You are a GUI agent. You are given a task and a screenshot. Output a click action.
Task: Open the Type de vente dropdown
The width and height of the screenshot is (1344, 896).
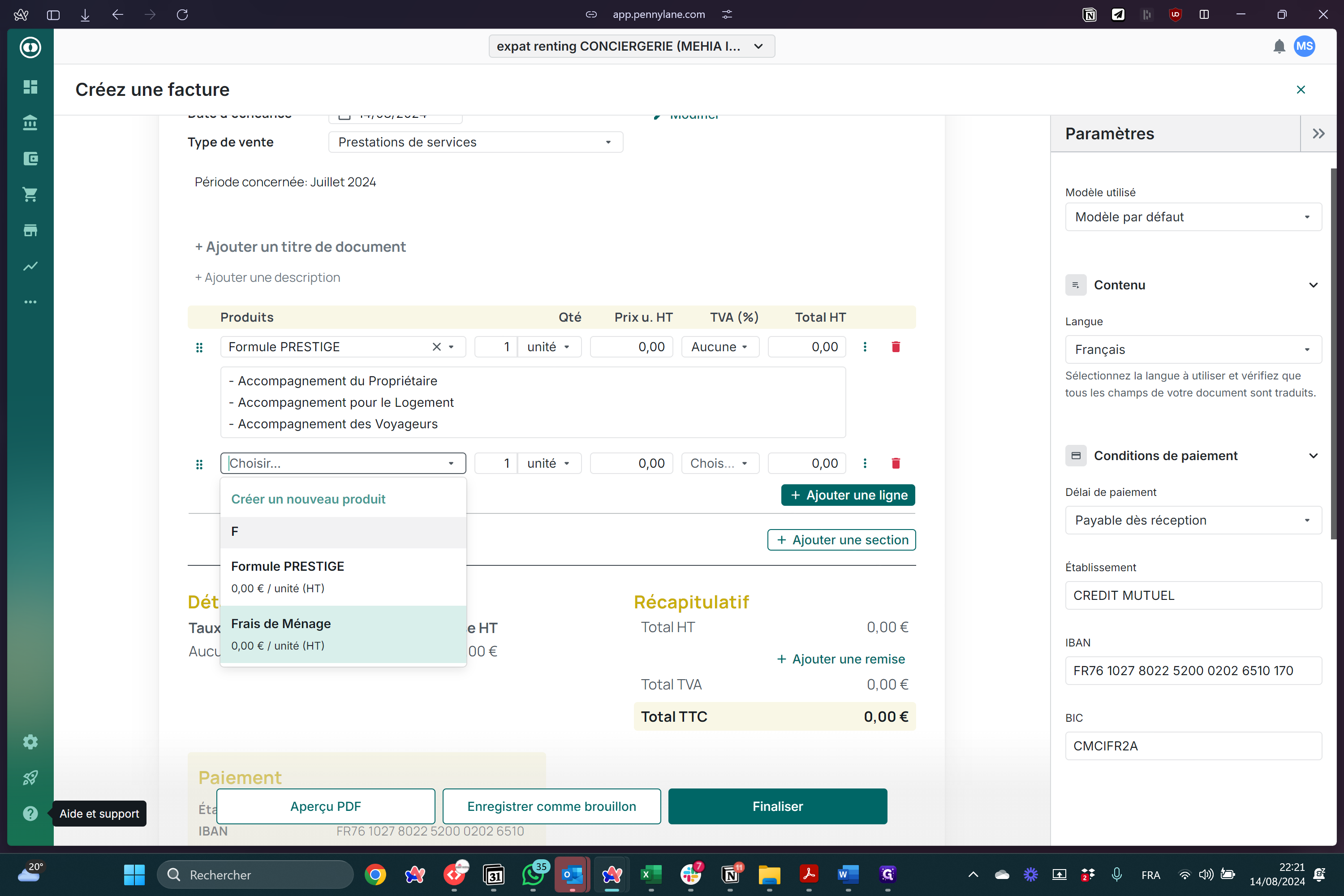(x=475, y=142)
